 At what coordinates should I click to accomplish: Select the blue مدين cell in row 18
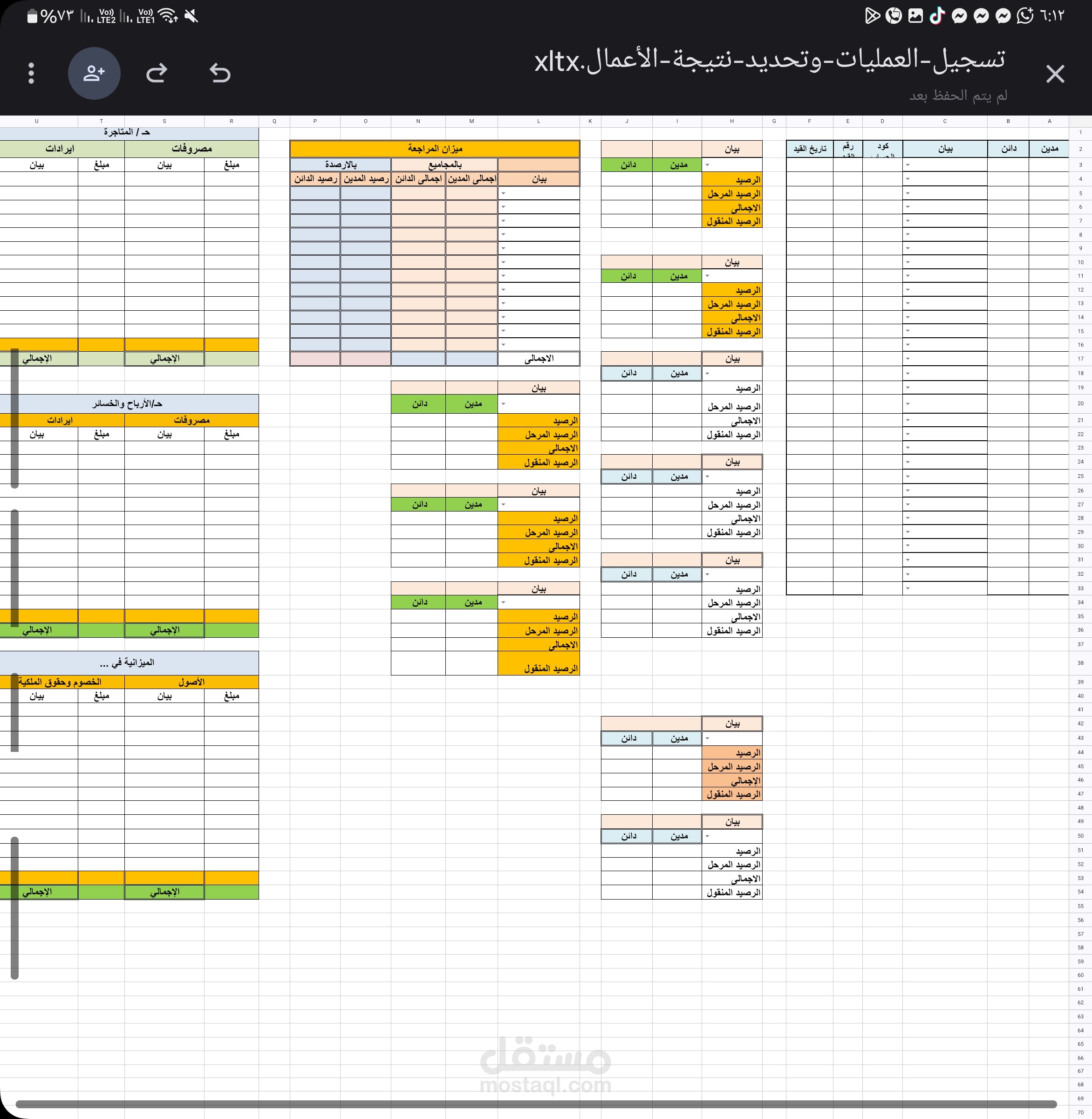coord(677,373)
